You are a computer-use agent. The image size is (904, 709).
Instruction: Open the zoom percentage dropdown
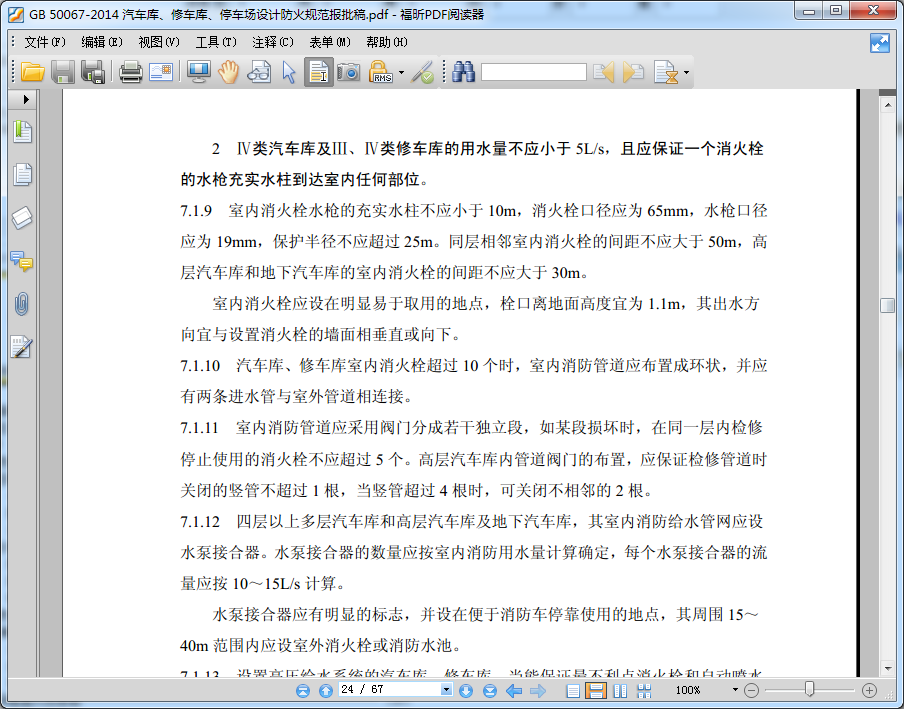(735, 690)
